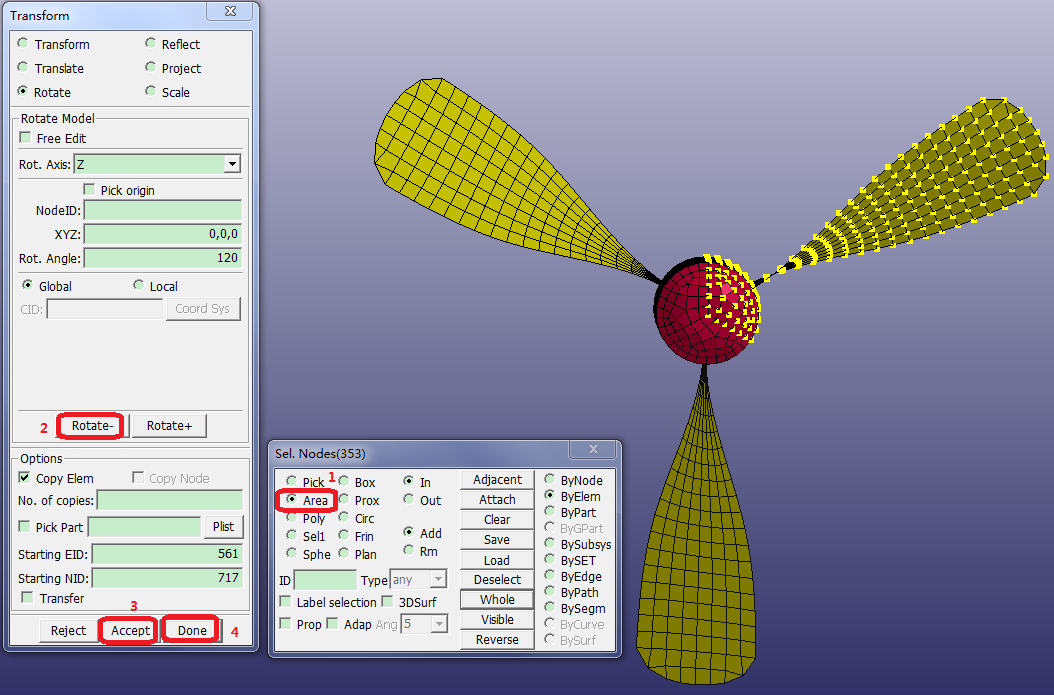Click the Rotate- button
This screenshot has width=1054, height=695.
(90, 426)
